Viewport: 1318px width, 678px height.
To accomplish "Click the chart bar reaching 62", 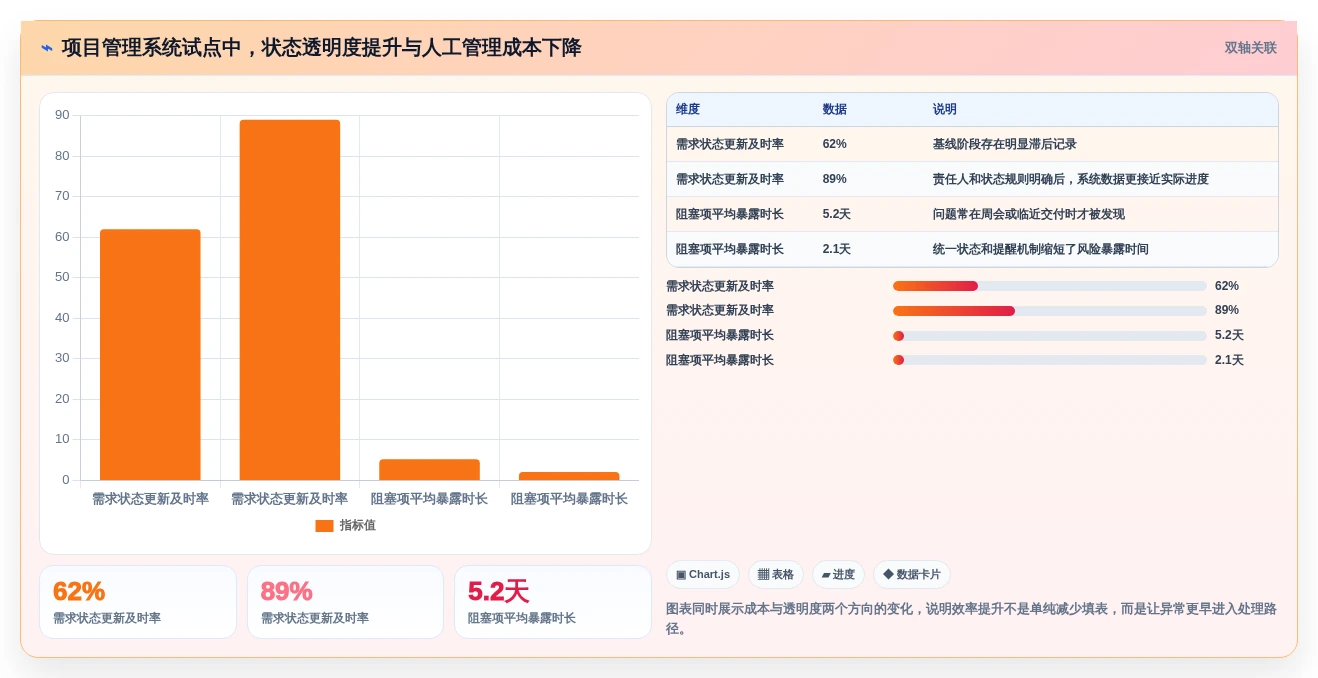I will (x=150, y=355).
